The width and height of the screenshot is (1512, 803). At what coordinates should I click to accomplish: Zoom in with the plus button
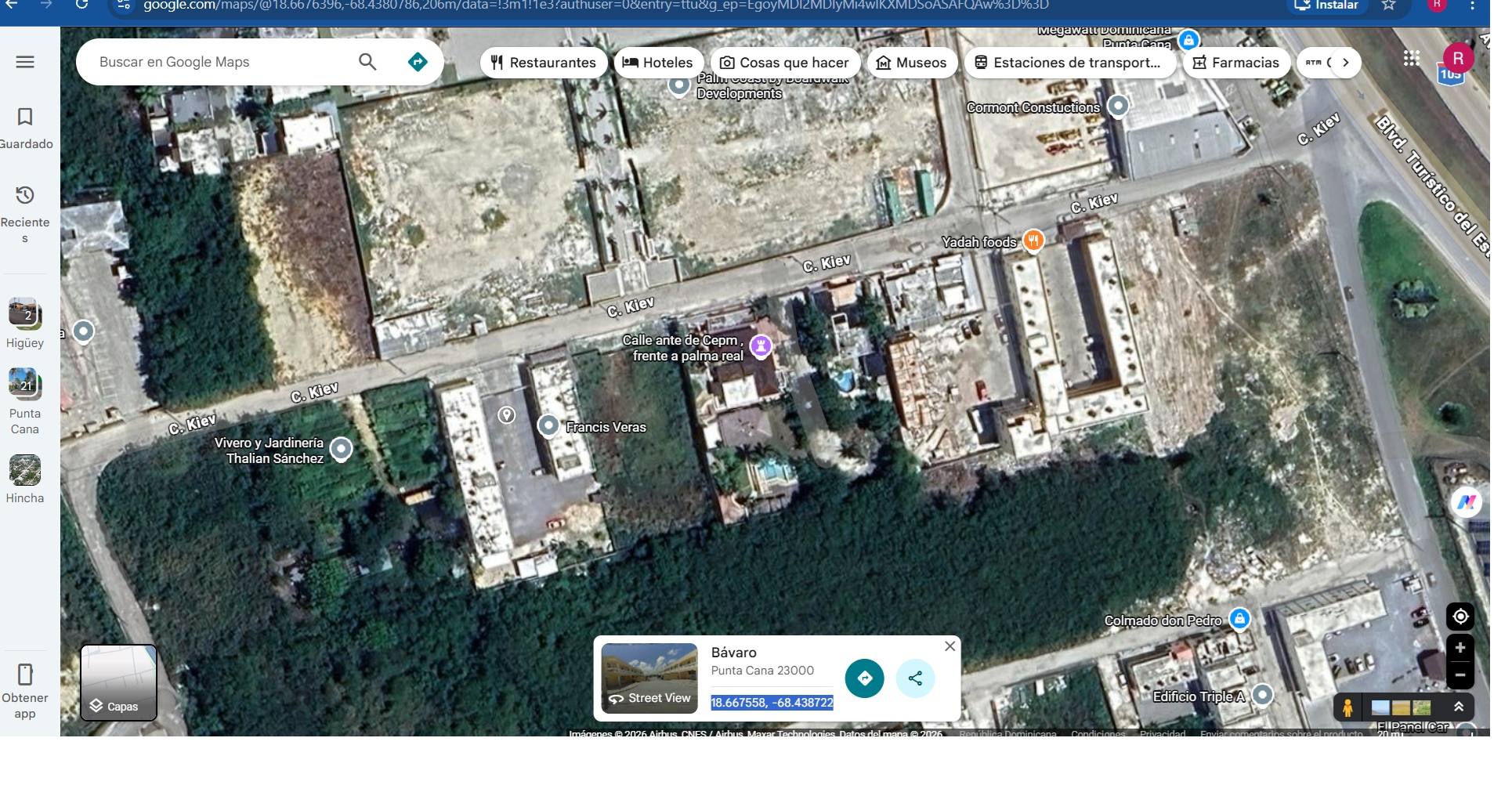[1460, 648]
